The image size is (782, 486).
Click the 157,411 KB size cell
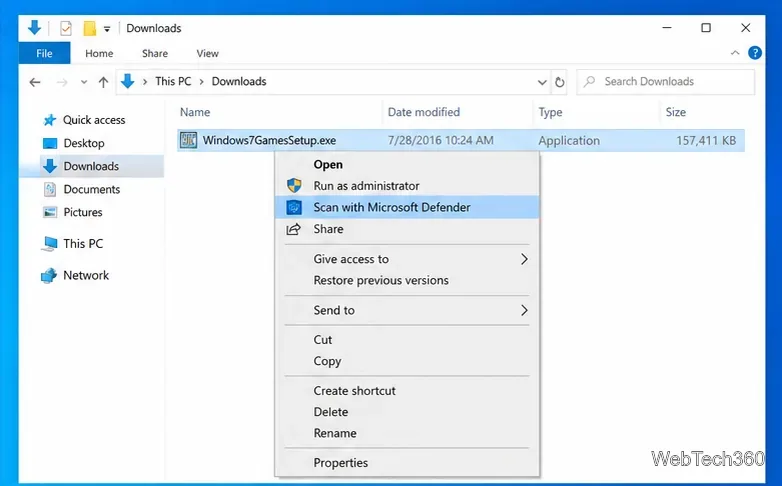pos(706,140)
